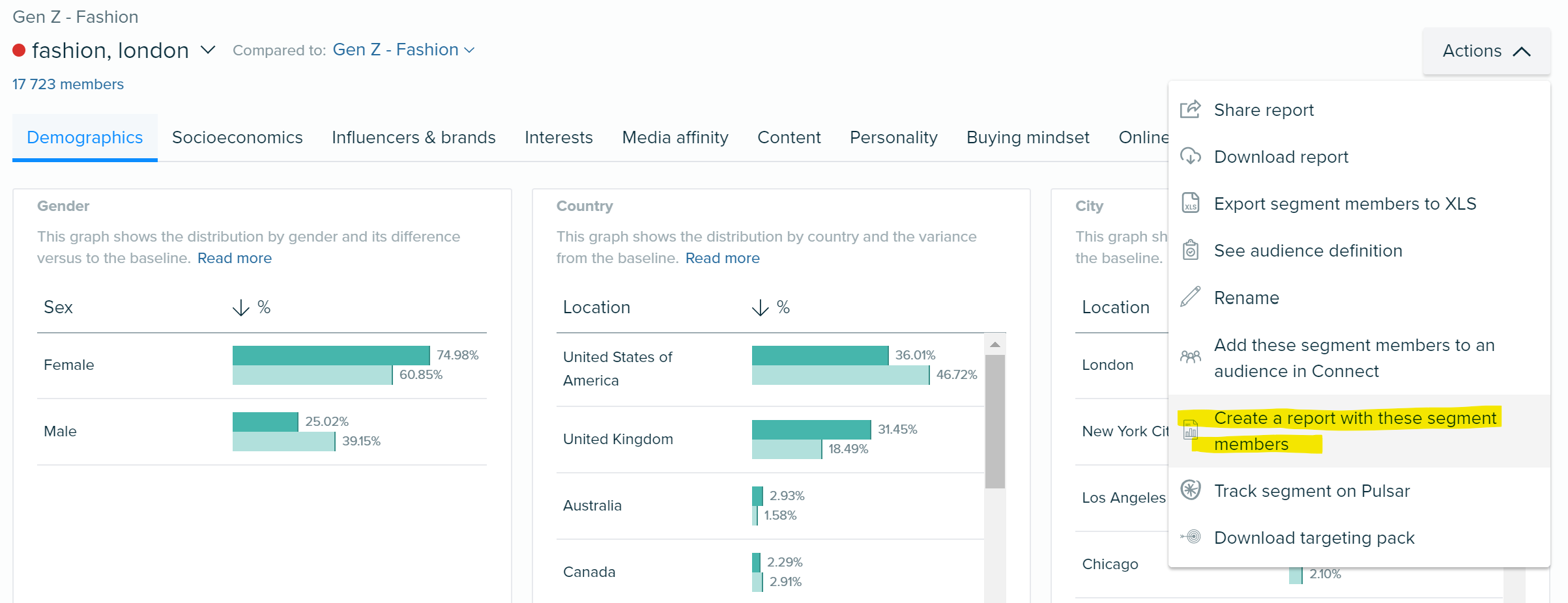Choose Rename in the Actions menu
Screen dimensions: 1568x603
click(x=1359, y=297)
